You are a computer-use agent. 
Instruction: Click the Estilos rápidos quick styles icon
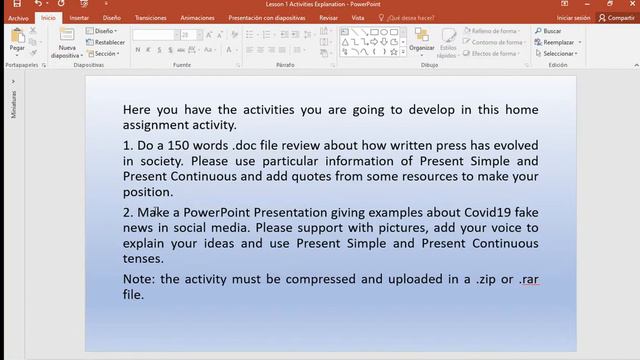448,36
